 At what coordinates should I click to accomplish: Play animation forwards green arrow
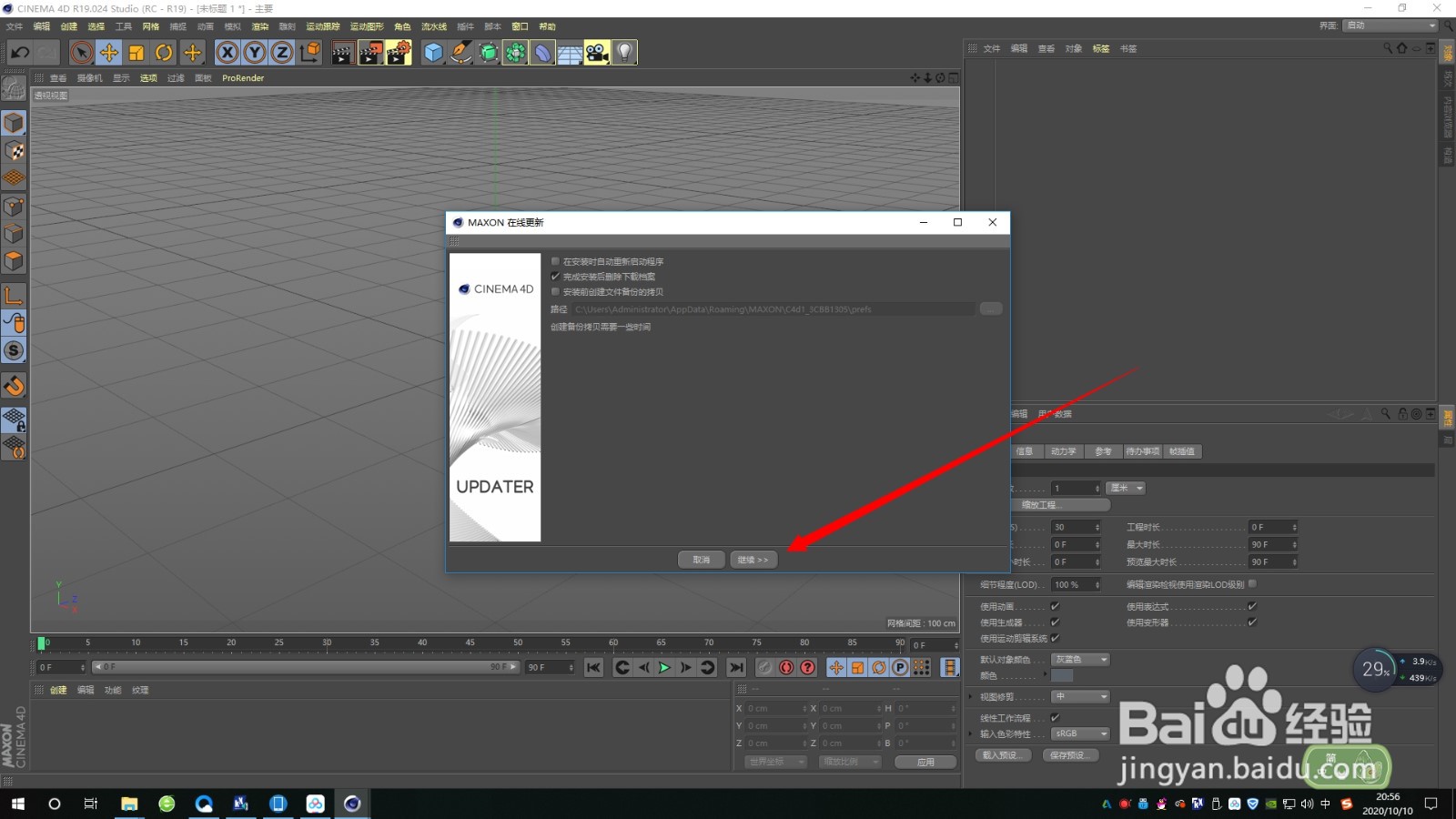[664, 668]
